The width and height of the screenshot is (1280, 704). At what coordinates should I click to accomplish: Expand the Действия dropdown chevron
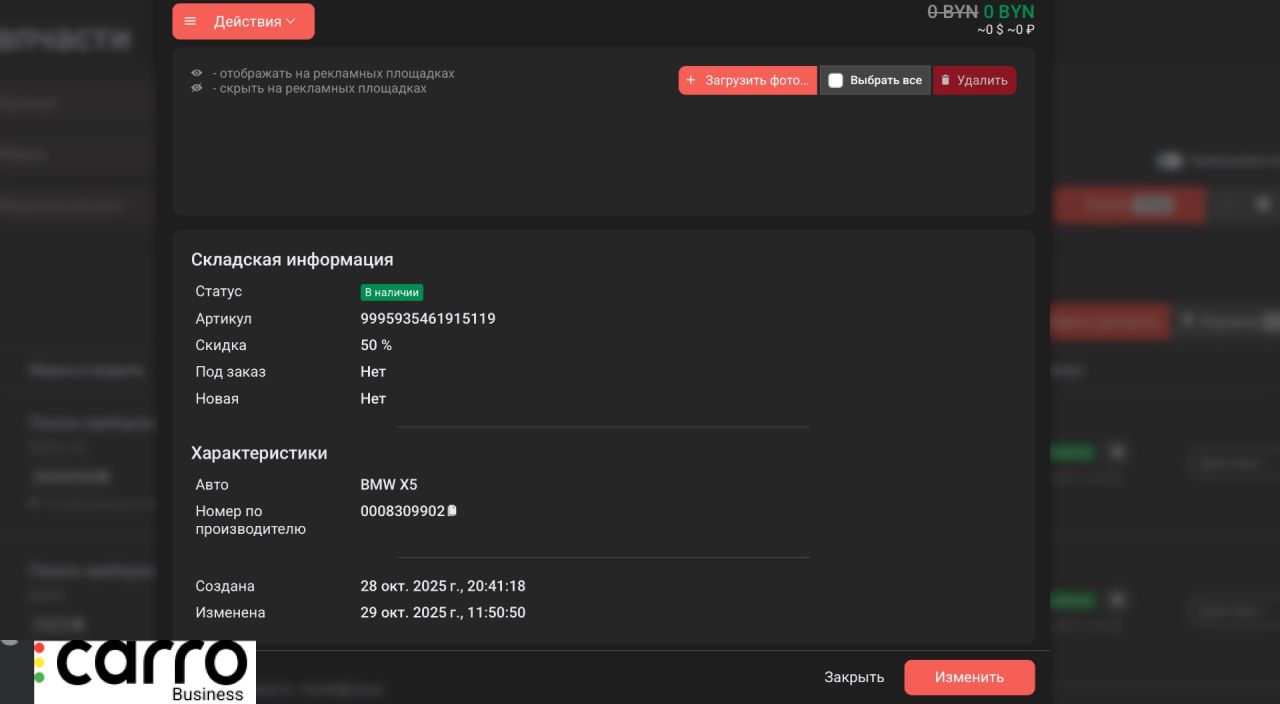coord(291,21)
